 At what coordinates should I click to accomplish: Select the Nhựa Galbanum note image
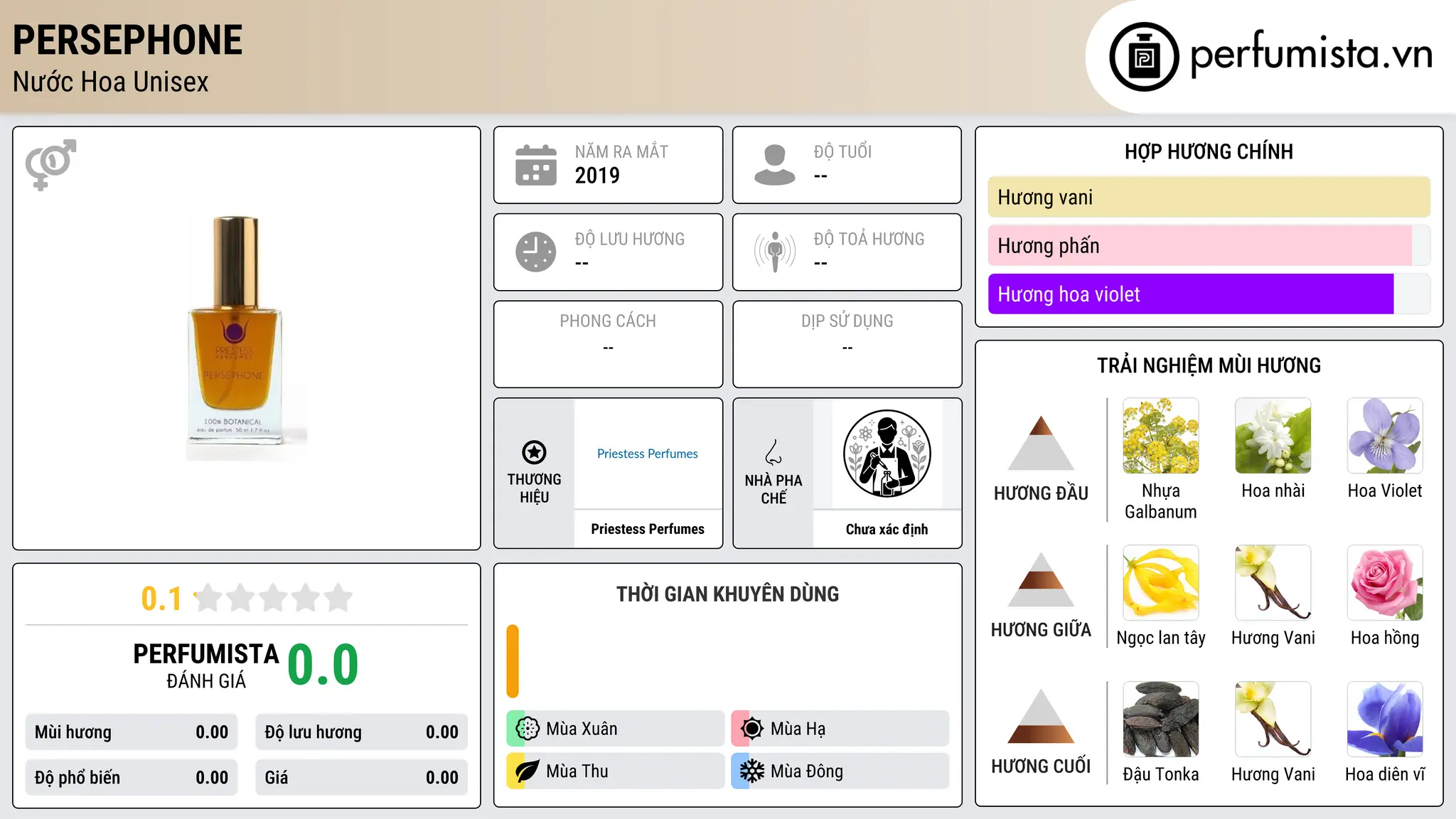[x=1161, y=436]
